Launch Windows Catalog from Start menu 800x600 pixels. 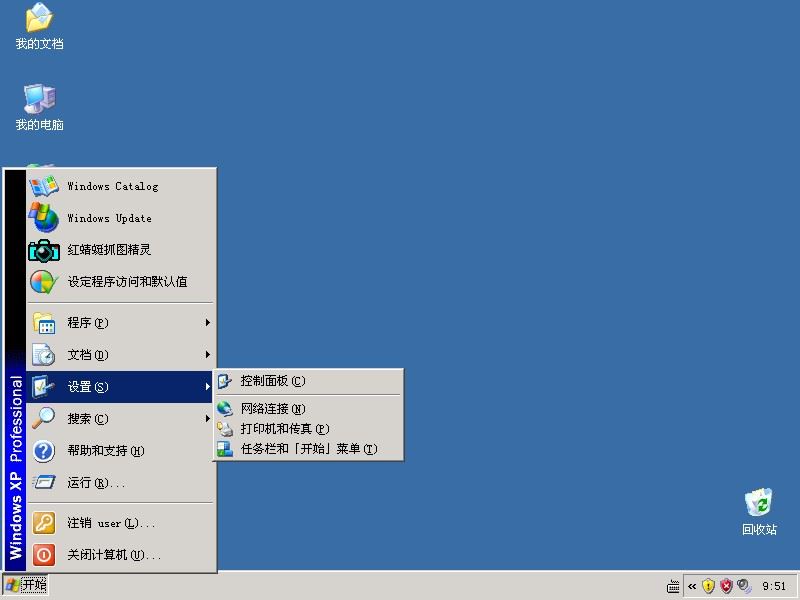(x=120, y=186)
